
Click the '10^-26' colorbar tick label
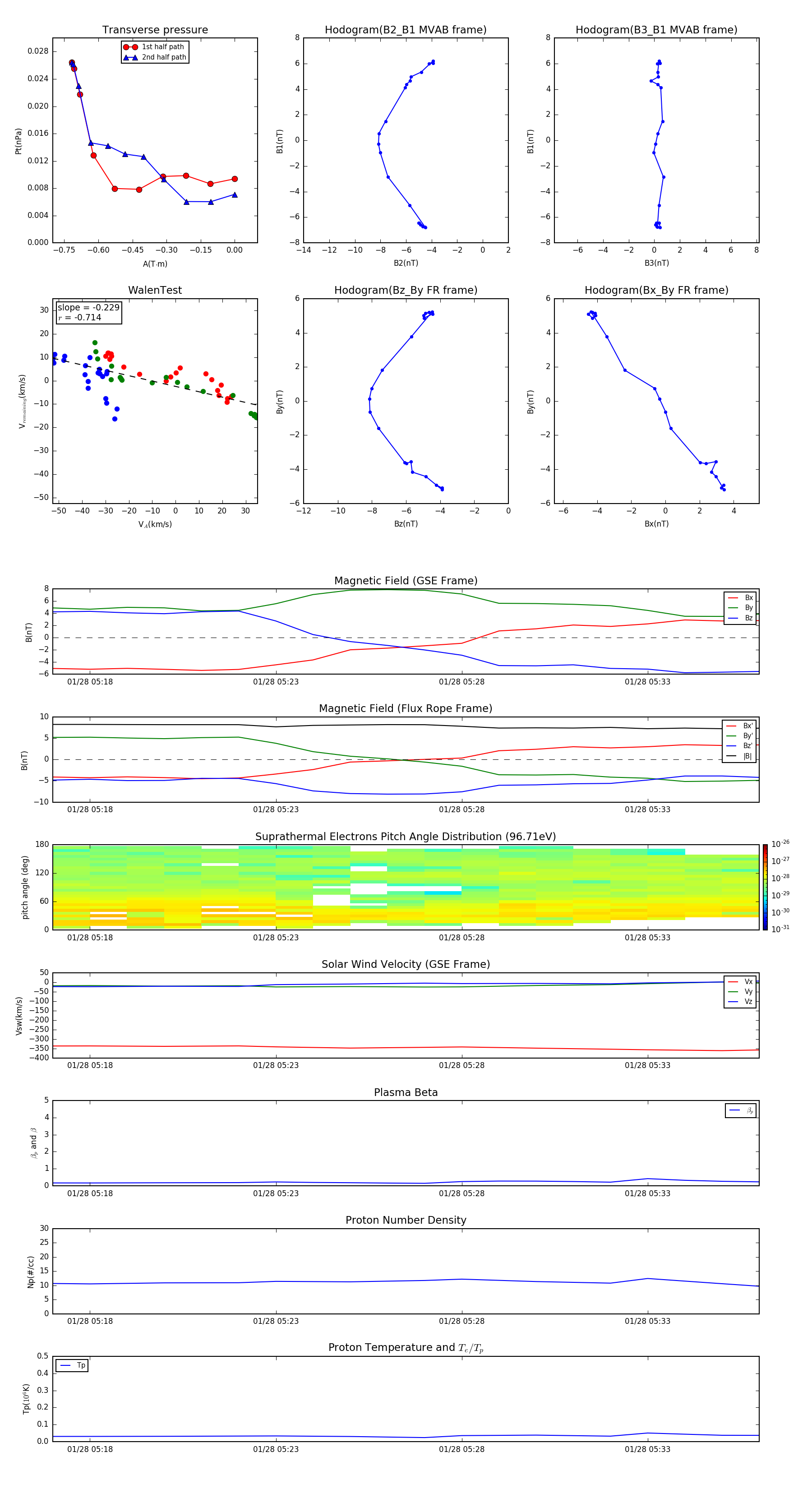click(x=780, y=844)
